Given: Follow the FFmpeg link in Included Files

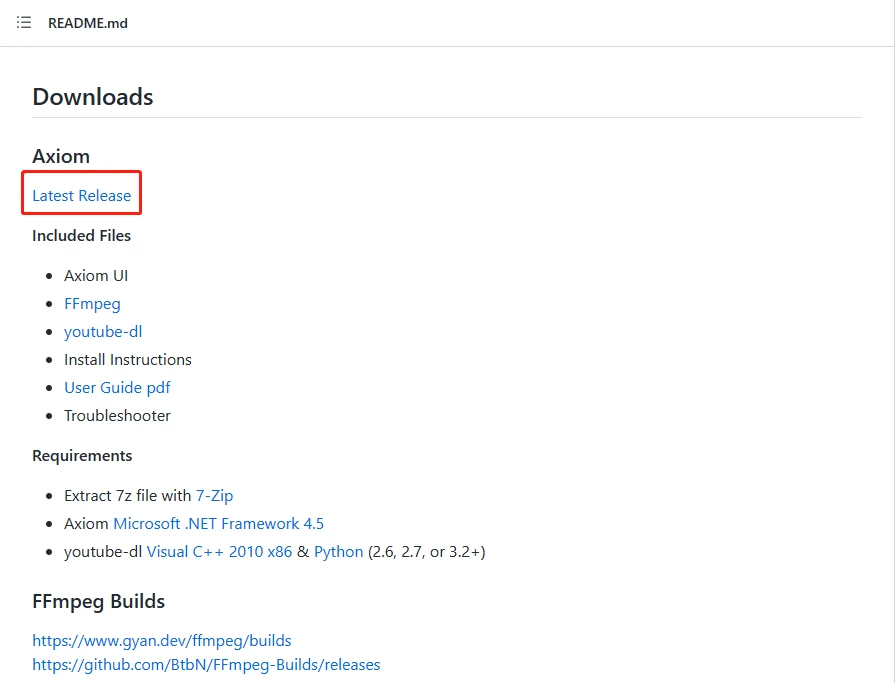Looking at the screenshot, I should [x=92, y=303].
